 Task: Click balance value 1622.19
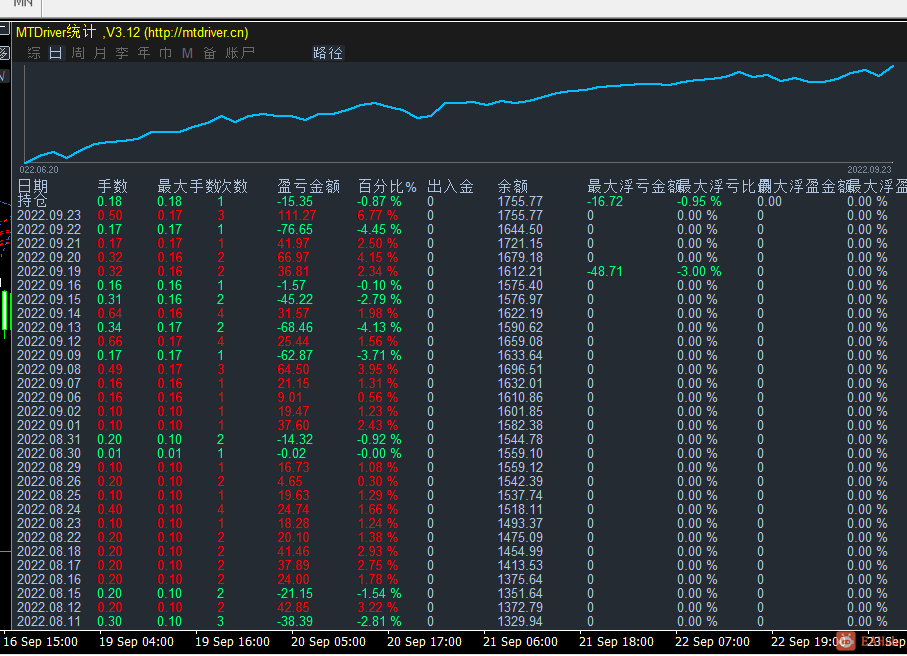(520, 313)
